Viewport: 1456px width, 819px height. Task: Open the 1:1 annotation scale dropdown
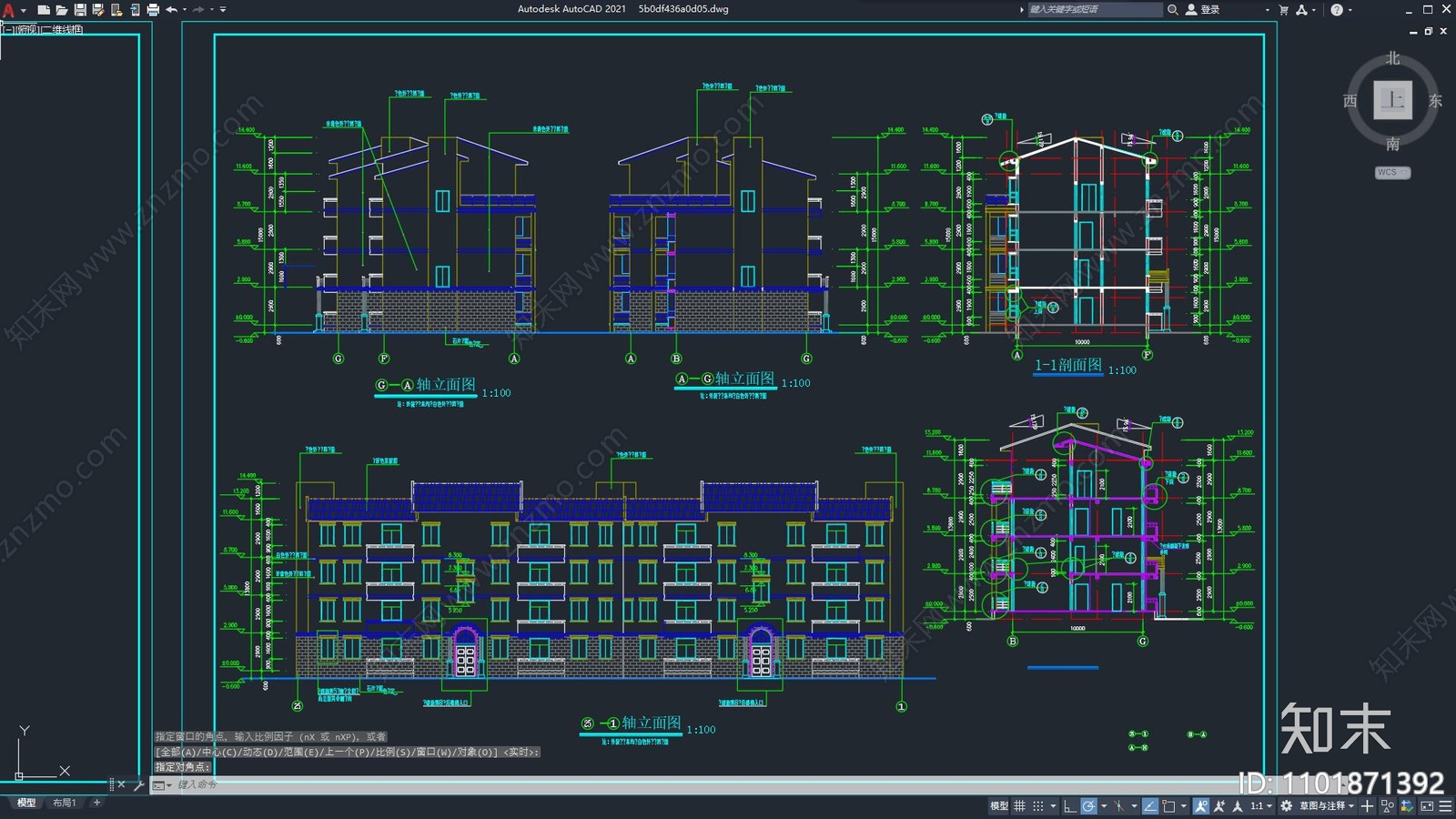(x=1261, y=806)
